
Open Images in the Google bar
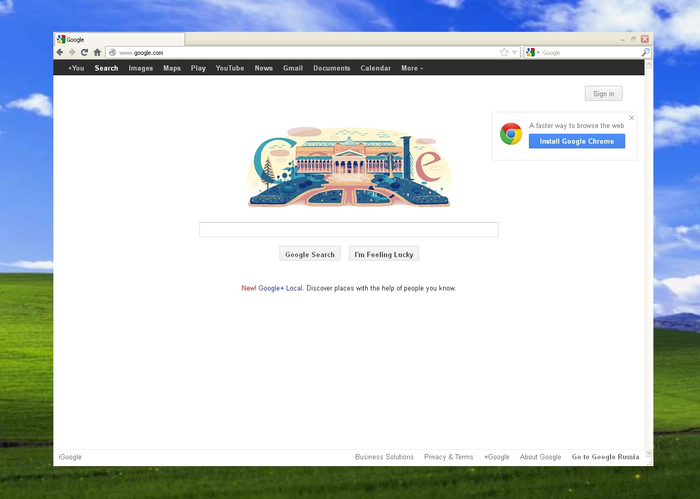pos(141,68)
